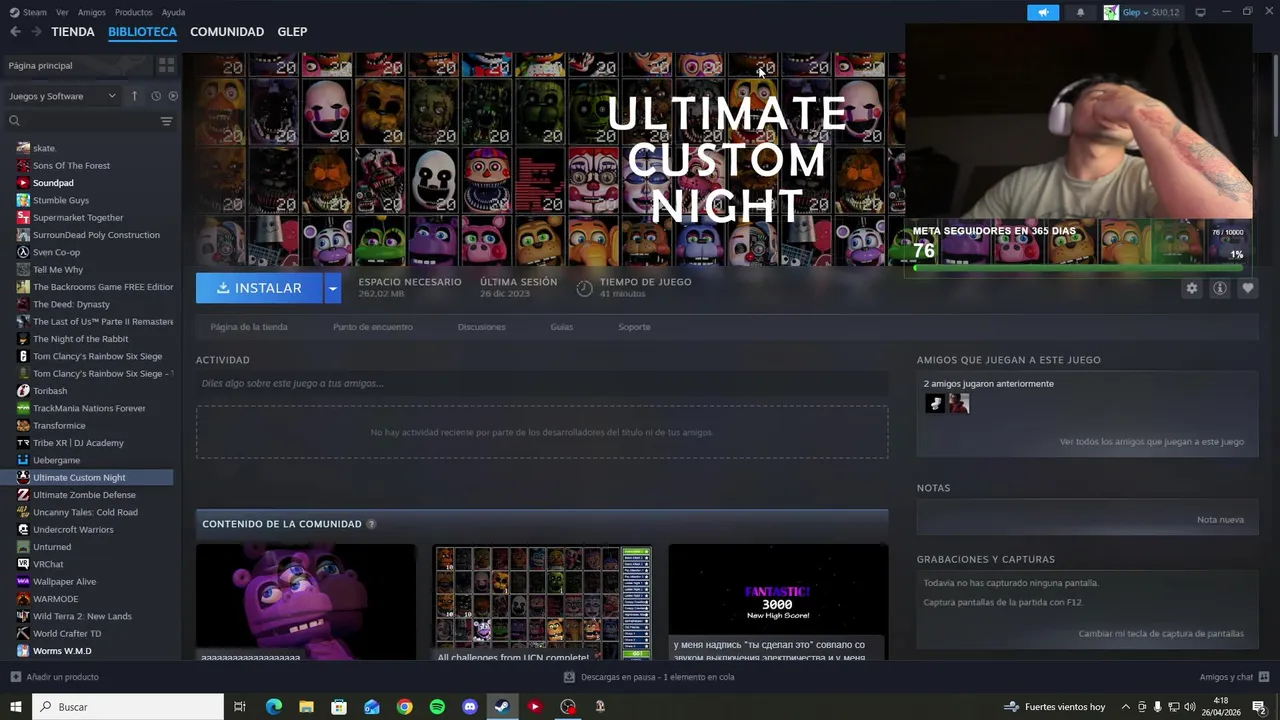Open Big Picture mode monitor icon
Screen dimensions: 1280x720
(1200, 12)
